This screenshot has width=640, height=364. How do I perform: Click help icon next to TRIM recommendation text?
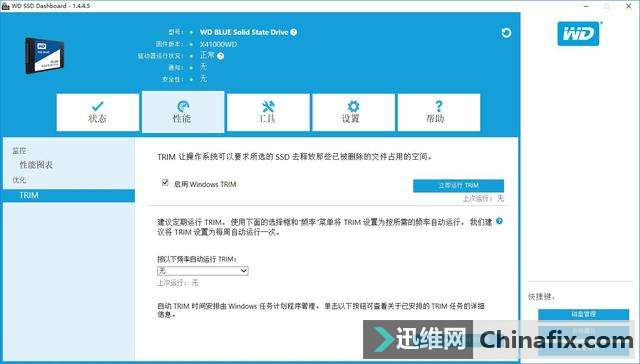[499, 221]
